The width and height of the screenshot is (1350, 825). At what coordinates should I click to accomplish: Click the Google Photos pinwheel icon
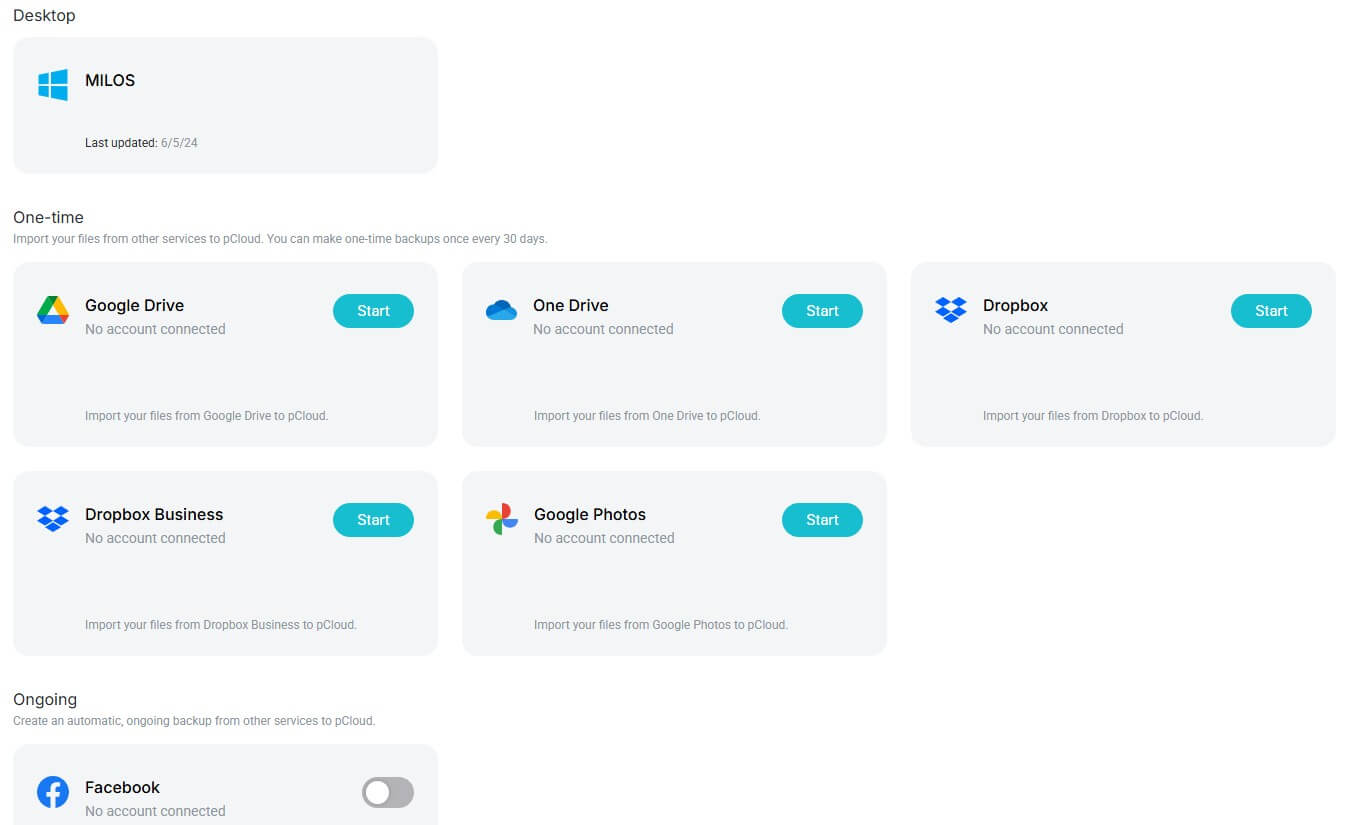pyautogui.click(x=502, y=519)
